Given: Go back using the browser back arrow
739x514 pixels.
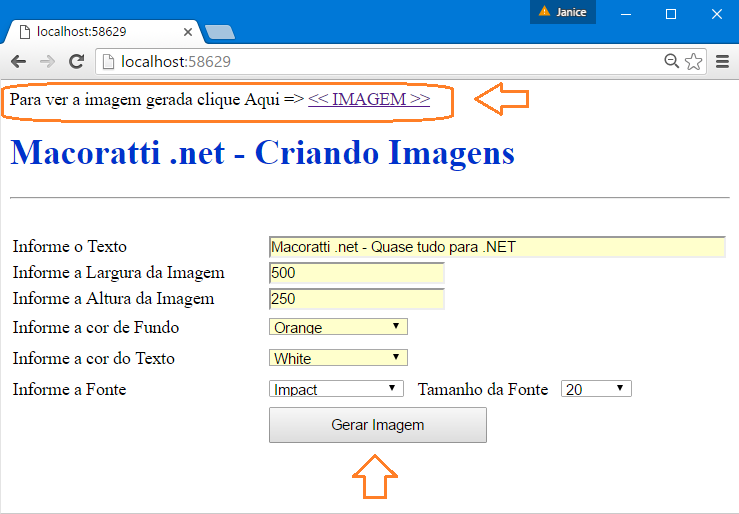Looking at the screenshot, I should [x=18, y=62].
